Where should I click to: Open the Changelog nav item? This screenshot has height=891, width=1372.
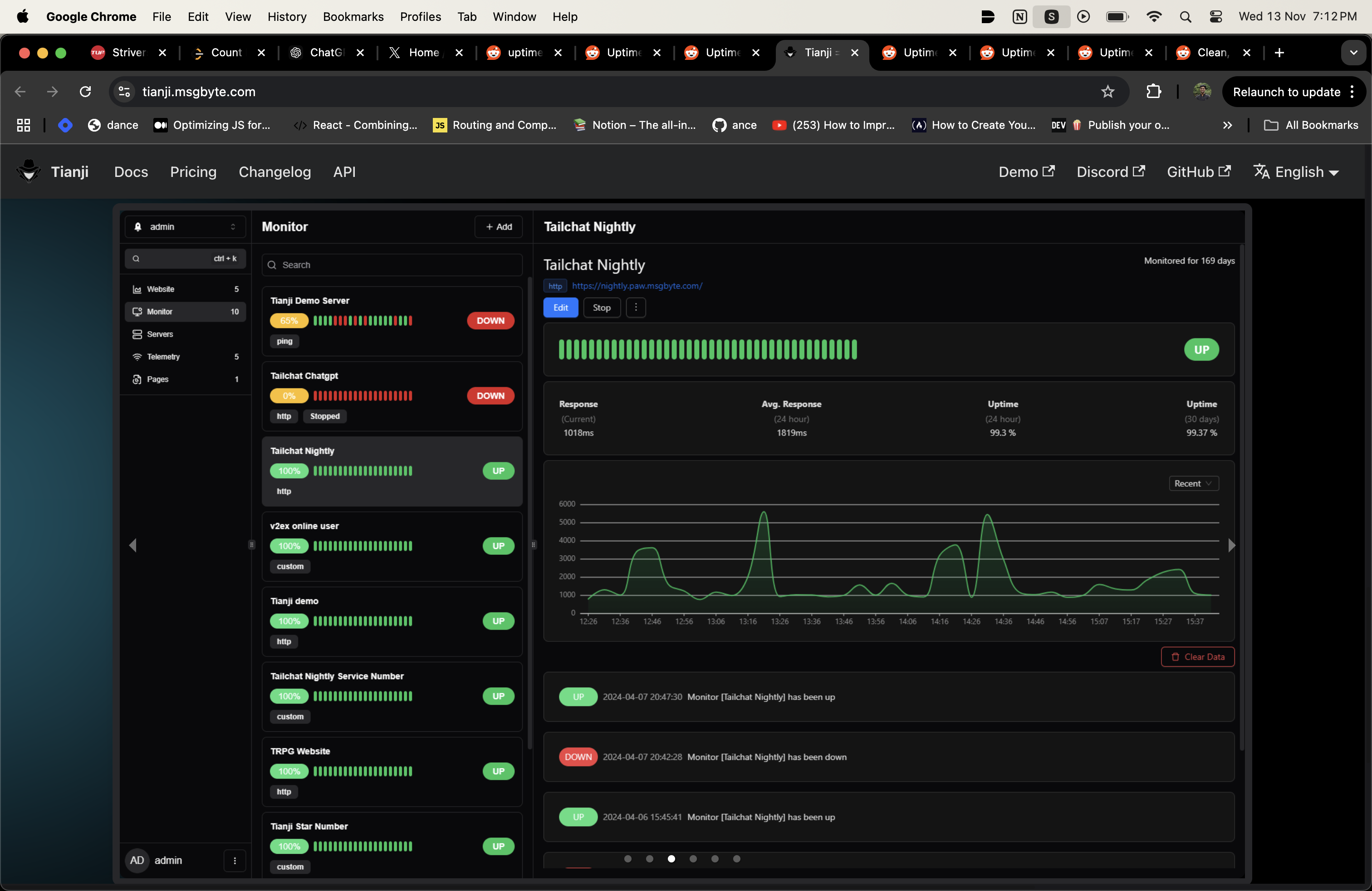tap(274, 172)
